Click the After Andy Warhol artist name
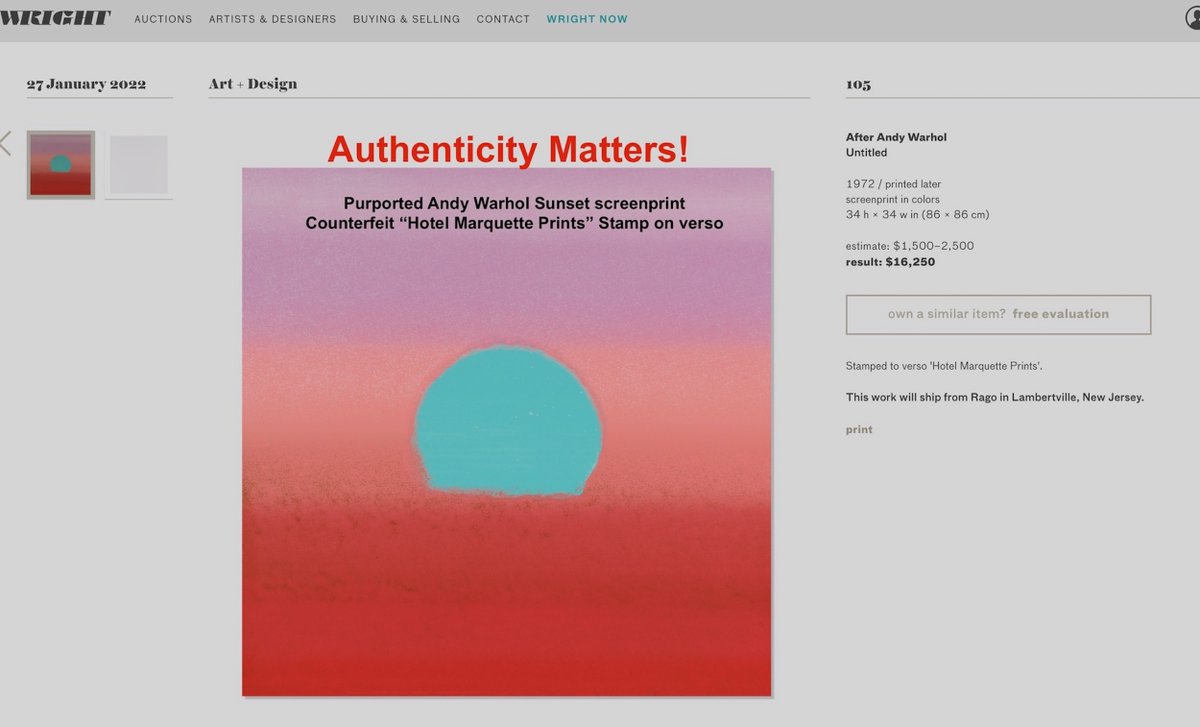 [896, 137]
